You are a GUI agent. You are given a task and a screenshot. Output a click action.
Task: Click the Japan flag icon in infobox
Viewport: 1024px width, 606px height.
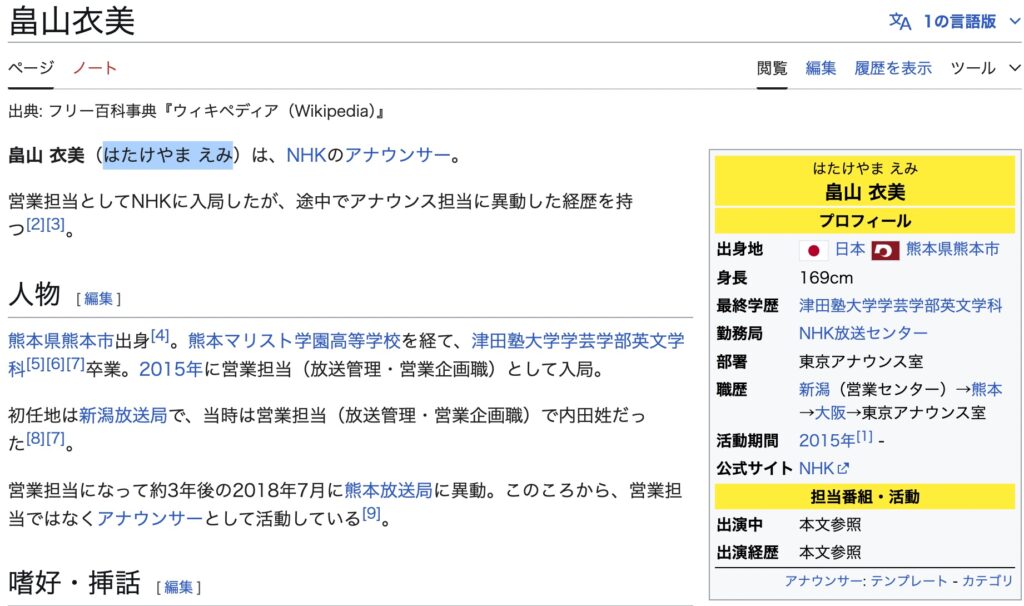[813, 250]
